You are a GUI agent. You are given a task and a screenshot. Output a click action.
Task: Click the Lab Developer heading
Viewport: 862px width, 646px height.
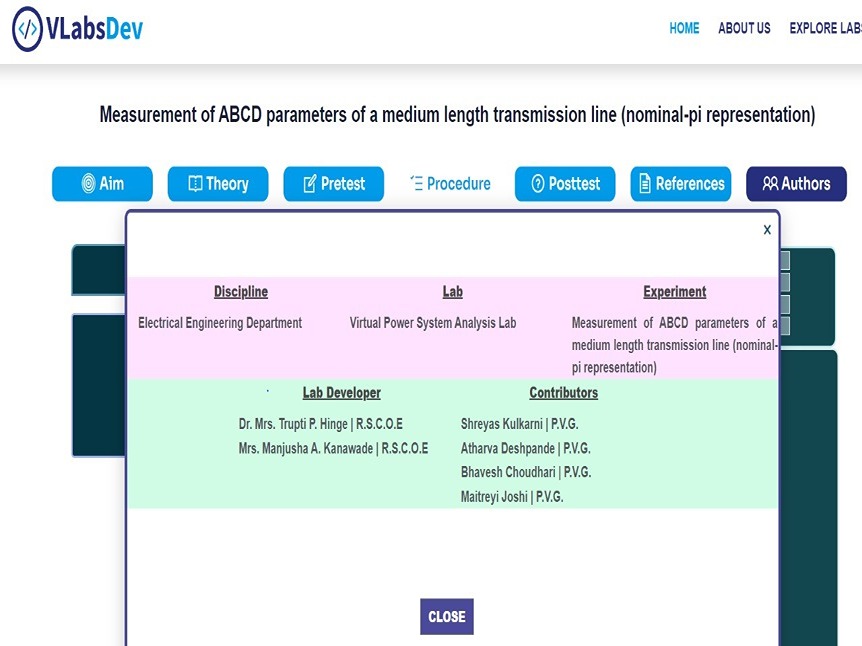pos(341,393)
